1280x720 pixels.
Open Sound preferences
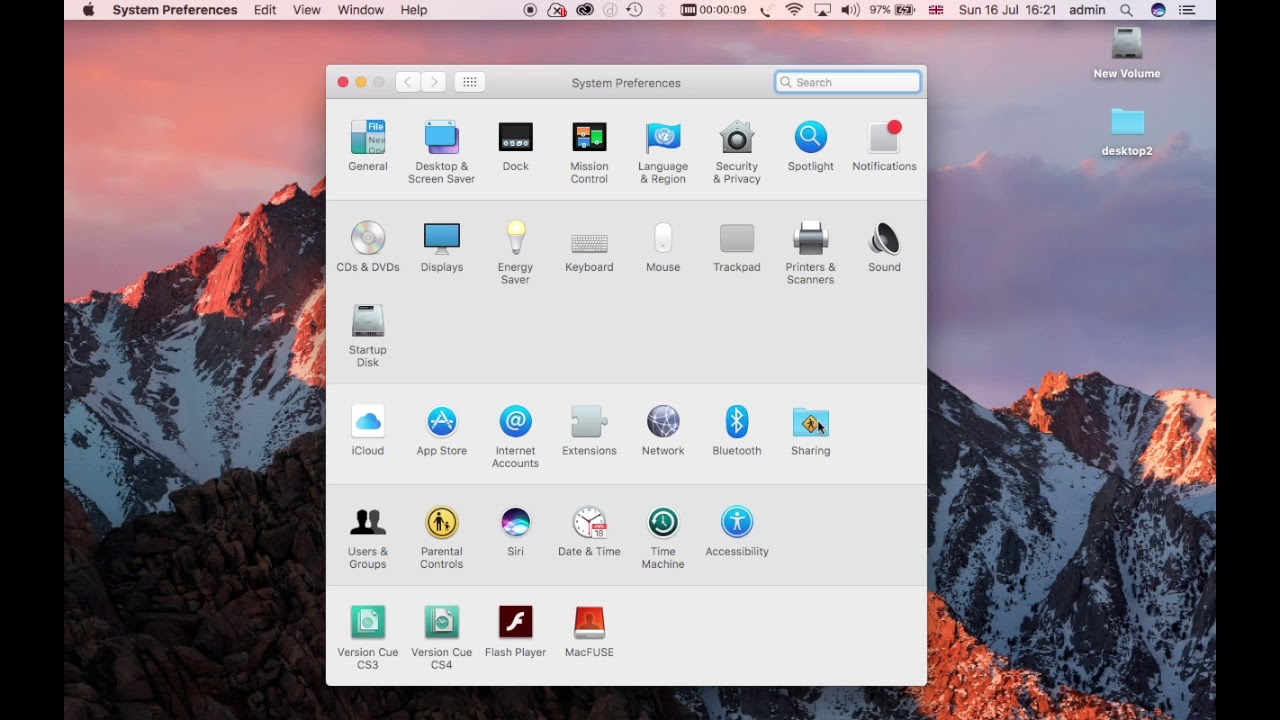884,247
